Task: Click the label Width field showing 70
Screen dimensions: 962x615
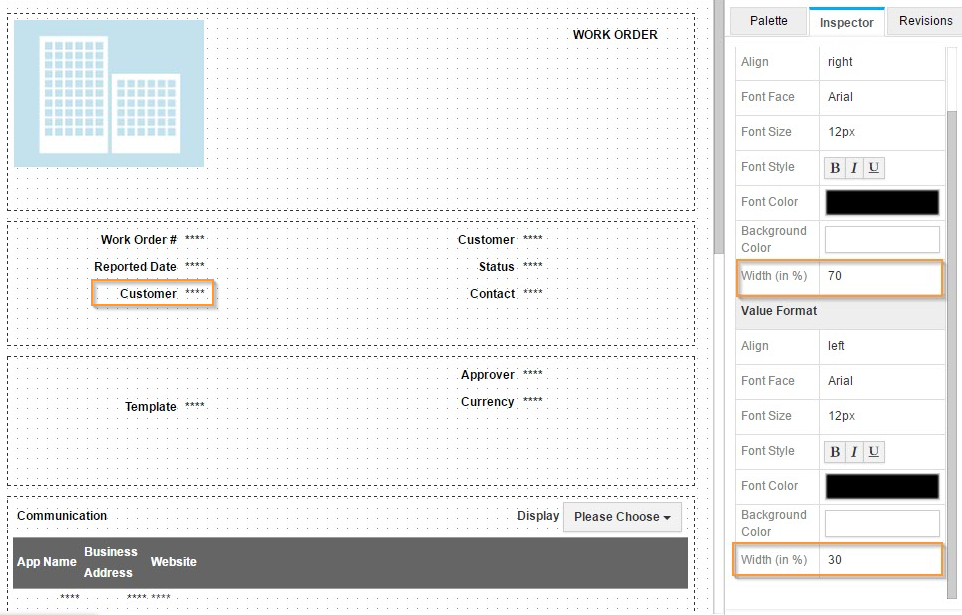Action: (x=880, y=276)
